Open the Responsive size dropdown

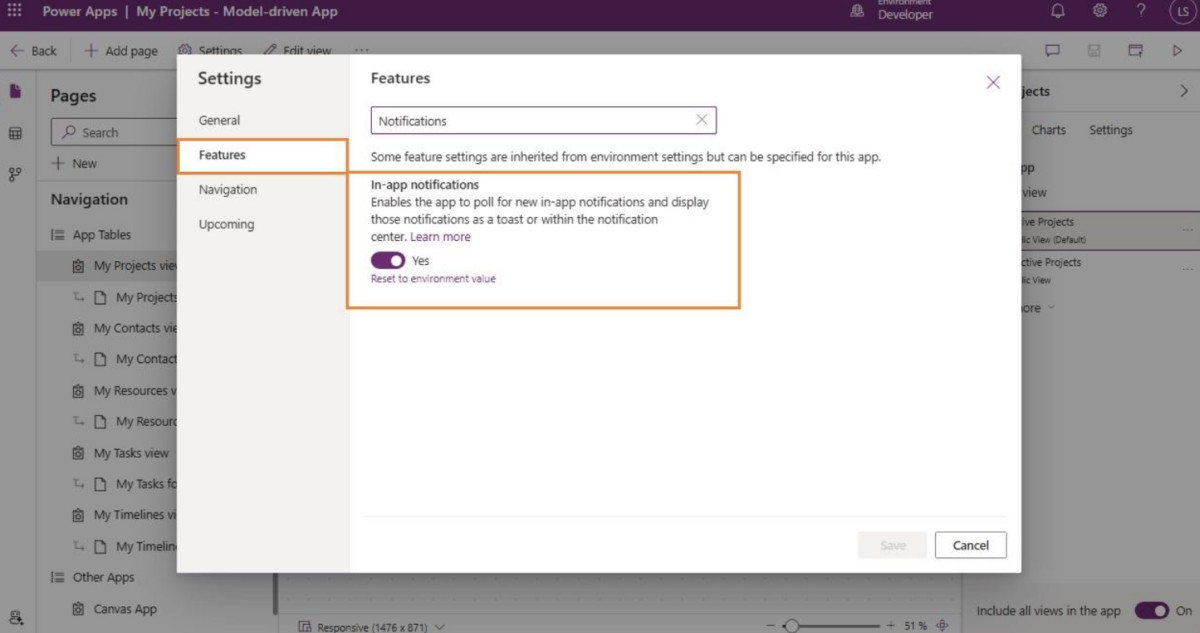[x=372, y=627]
